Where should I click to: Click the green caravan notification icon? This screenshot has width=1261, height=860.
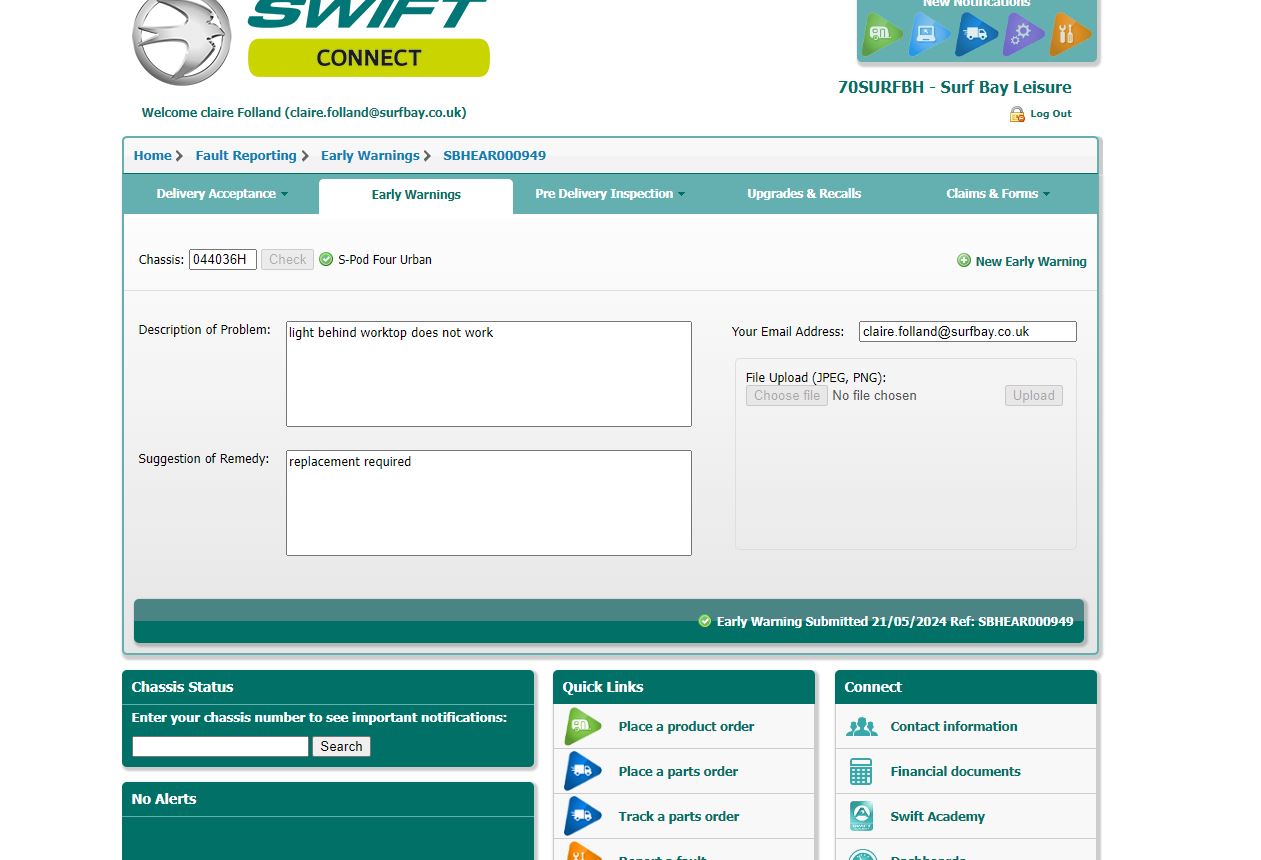click(881, 34)
